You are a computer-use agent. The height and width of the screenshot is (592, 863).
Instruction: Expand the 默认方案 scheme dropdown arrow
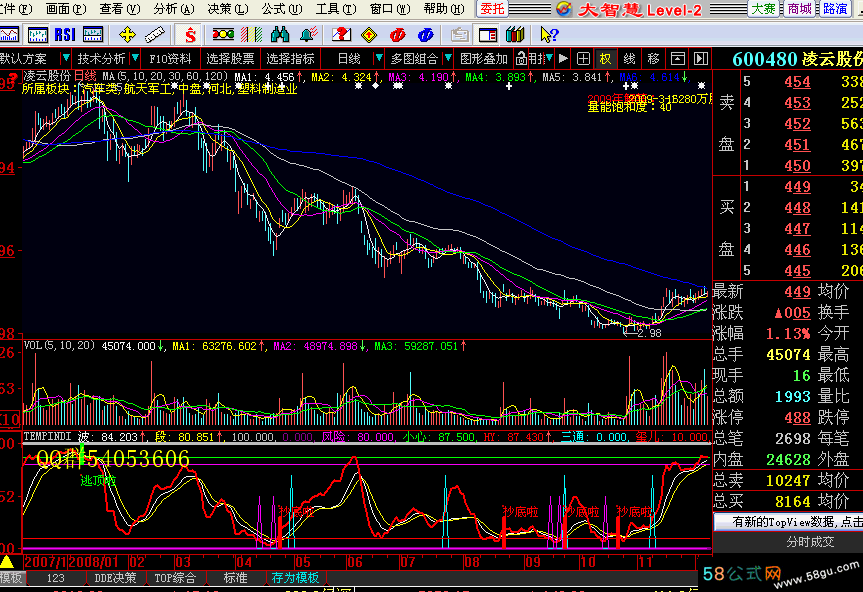pos(65,58)
